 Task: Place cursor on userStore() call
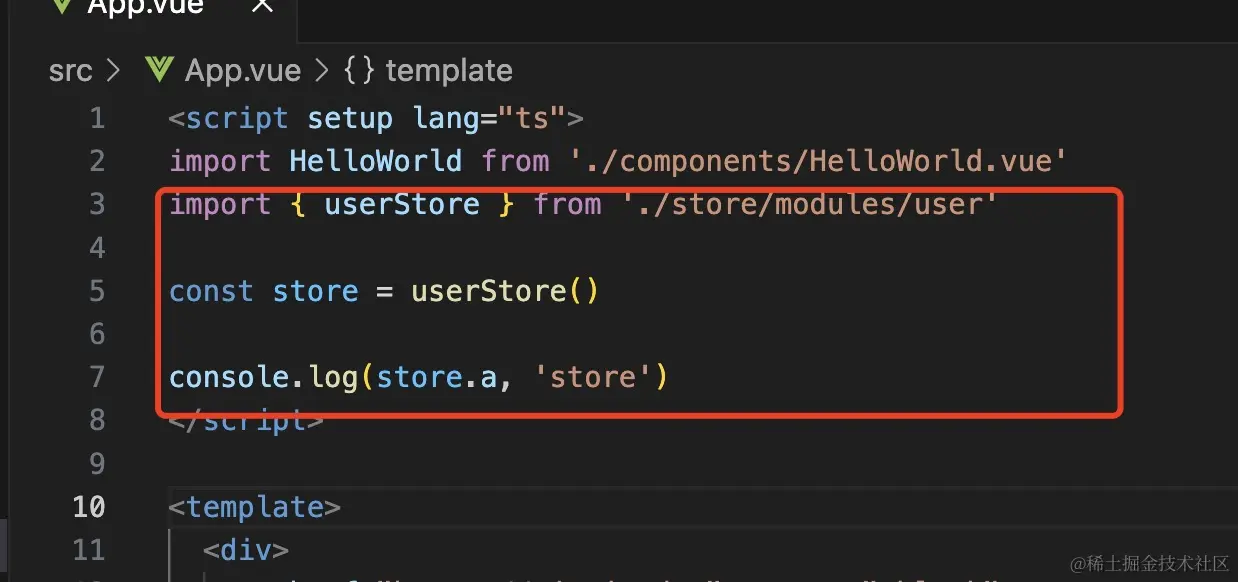pyautogui.click(x=505, y=291)
